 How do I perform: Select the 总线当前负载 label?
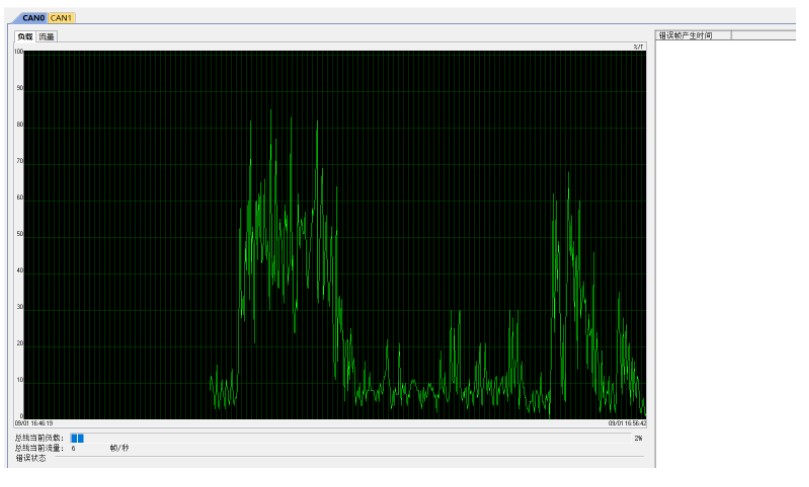pos(39,438)
